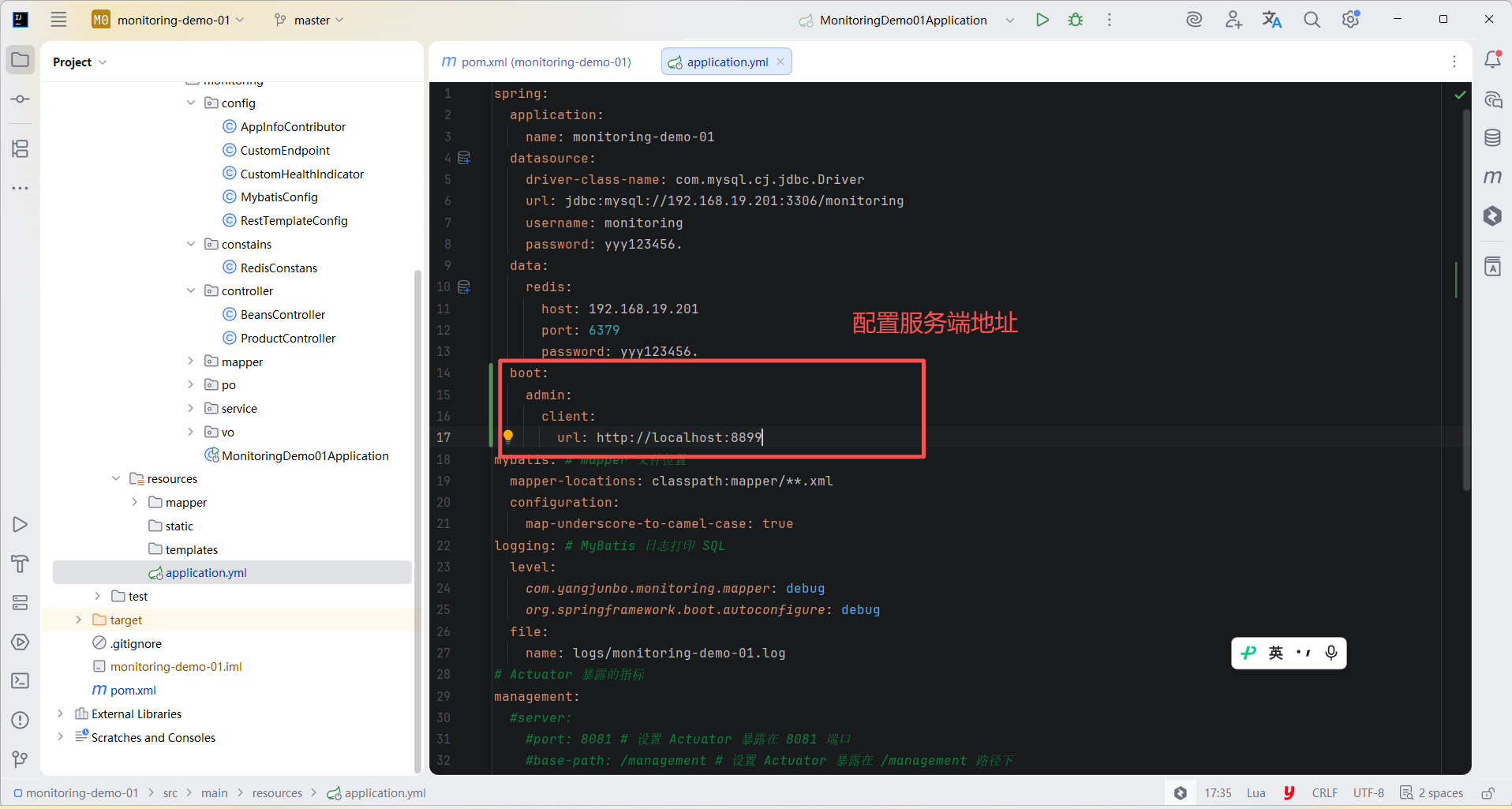Image resolution: width=1512 pixels, height=809 pixels.
Task: Select RedisConstans class
Action: click(x=279, y=268)
